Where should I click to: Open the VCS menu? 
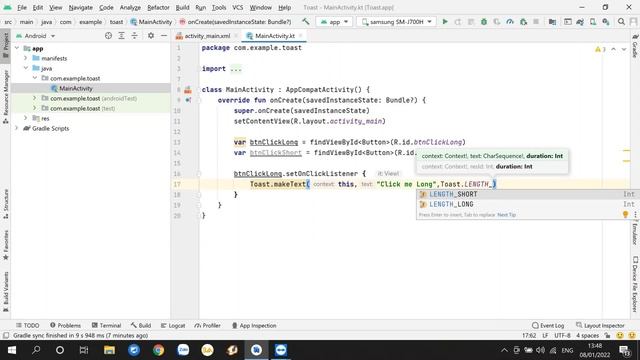[238, 7]
